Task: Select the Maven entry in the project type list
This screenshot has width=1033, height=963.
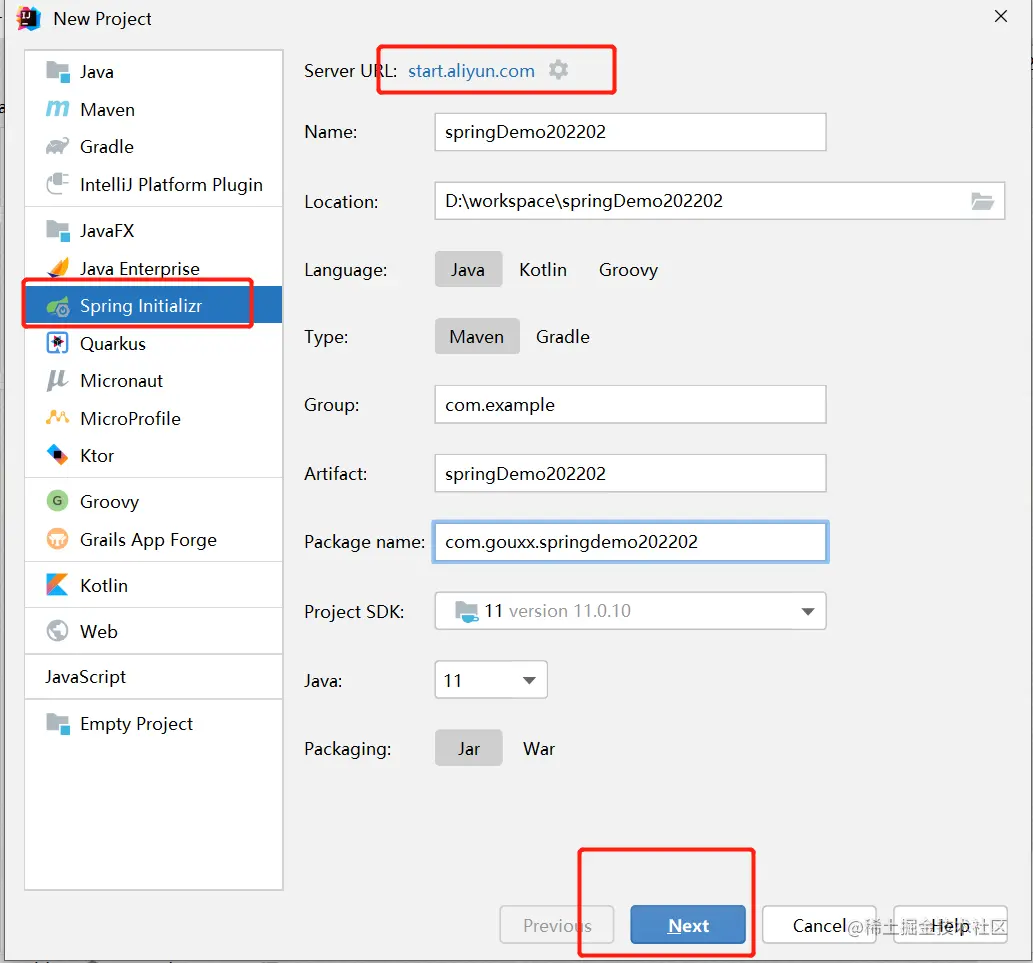Action: click(x=154, y=109)
